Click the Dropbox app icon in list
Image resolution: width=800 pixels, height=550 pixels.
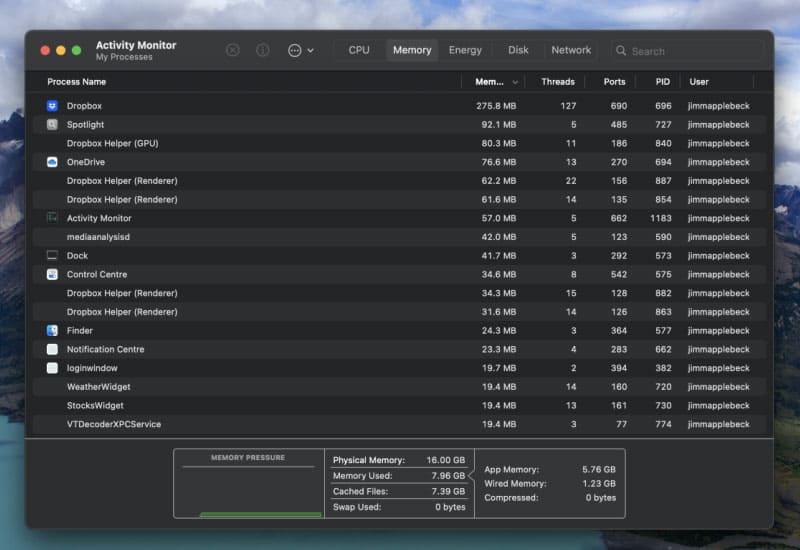(52, 106)
